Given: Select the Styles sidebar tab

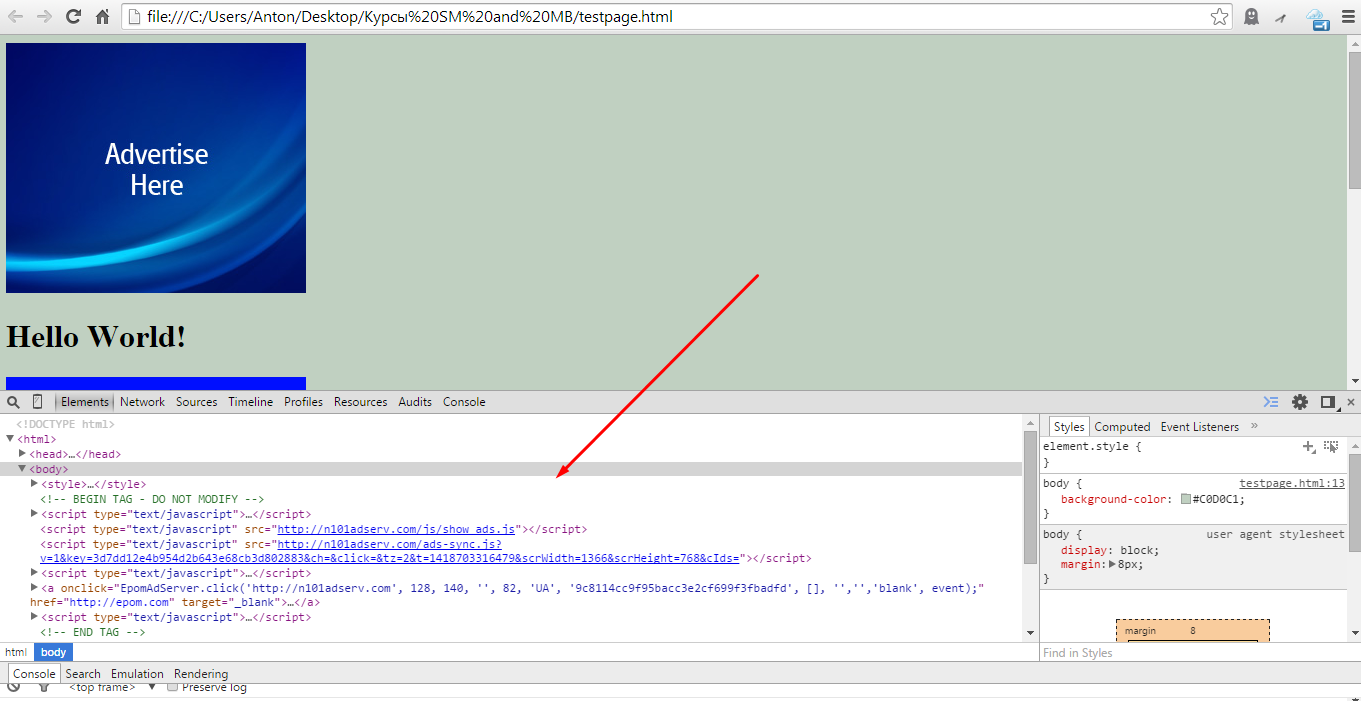Looking at the screenshot, I should click(x=1068, y=427).
